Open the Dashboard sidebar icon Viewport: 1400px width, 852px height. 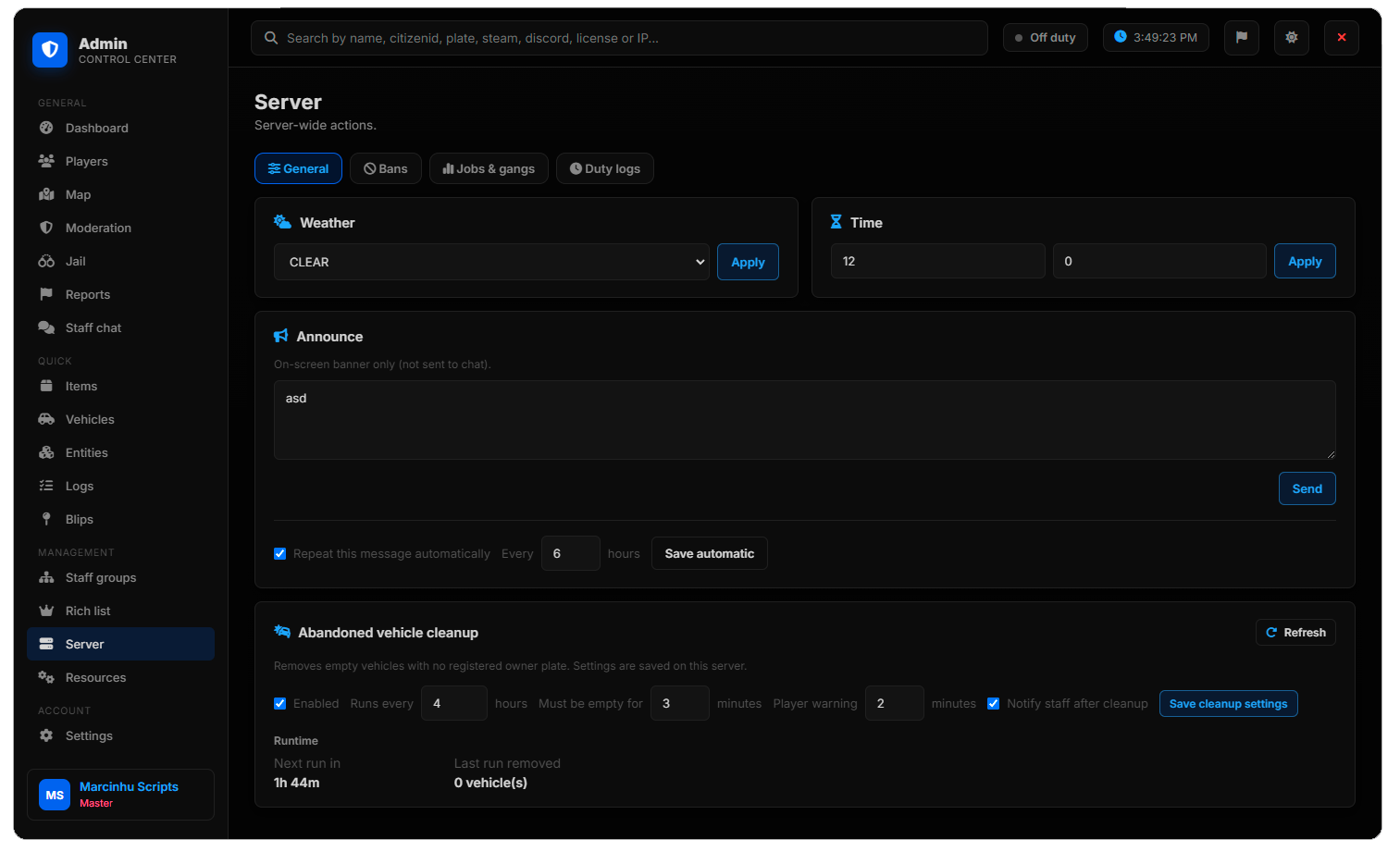click(46, 128)
